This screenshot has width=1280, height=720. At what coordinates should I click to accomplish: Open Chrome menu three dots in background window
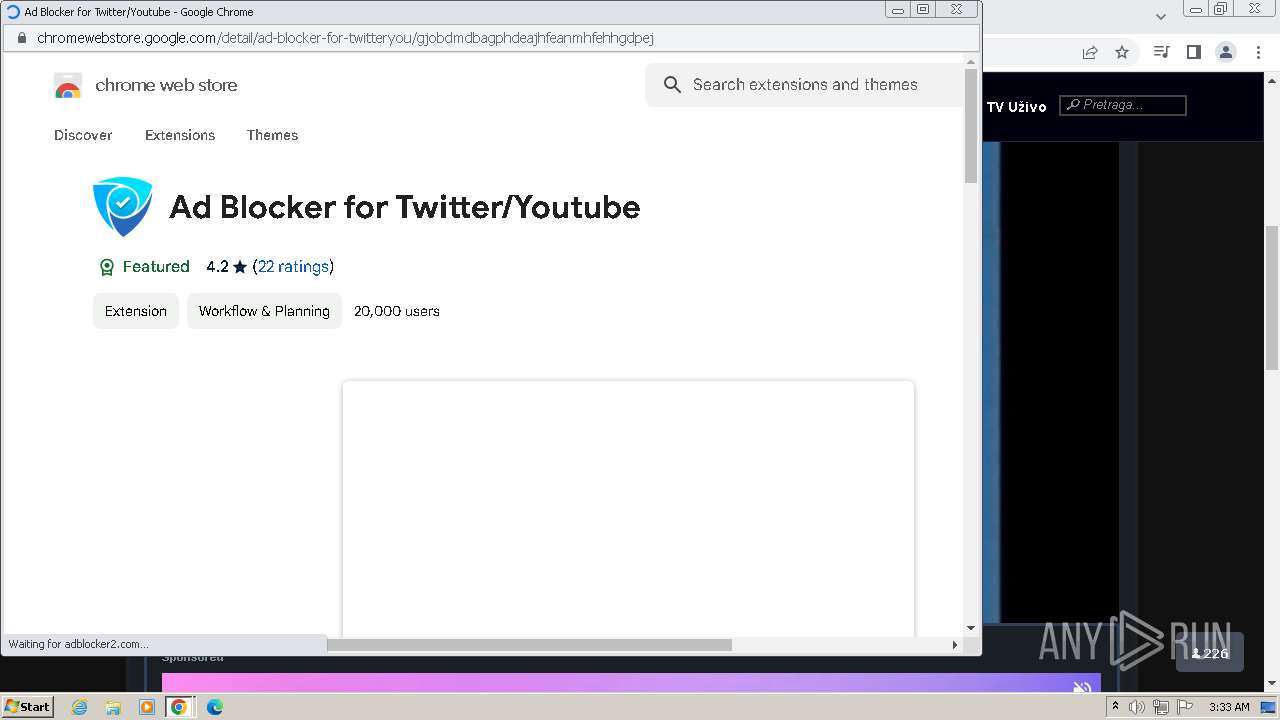pos(1256,52)
